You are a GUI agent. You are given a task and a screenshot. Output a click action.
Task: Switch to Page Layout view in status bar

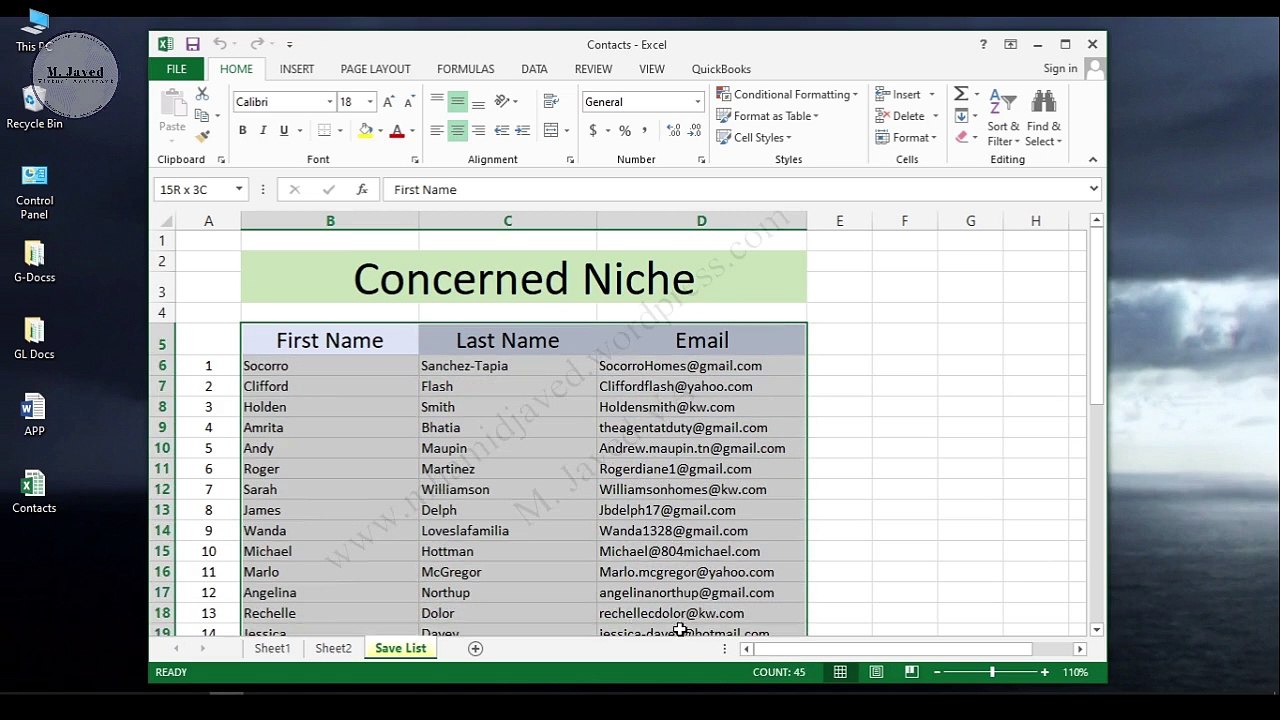click(x=876, y=672)
